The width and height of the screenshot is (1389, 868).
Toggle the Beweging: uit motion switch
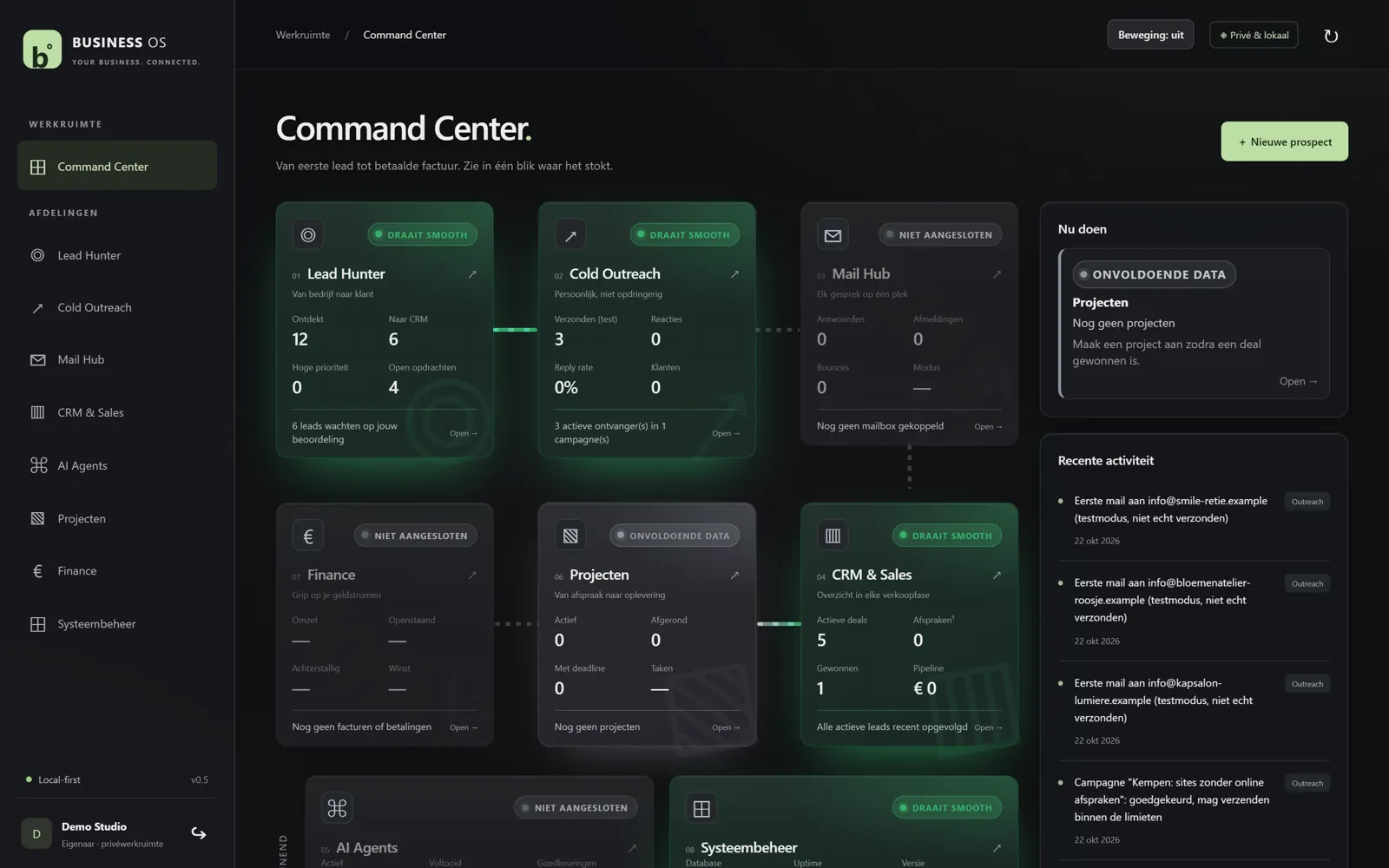click(x=1150, y=35)
